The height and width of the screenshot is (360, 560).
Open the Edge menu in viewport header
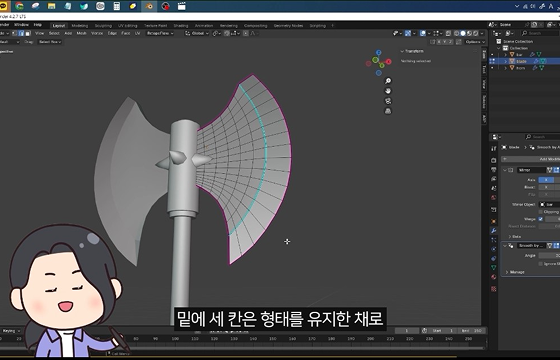[112, 33]
